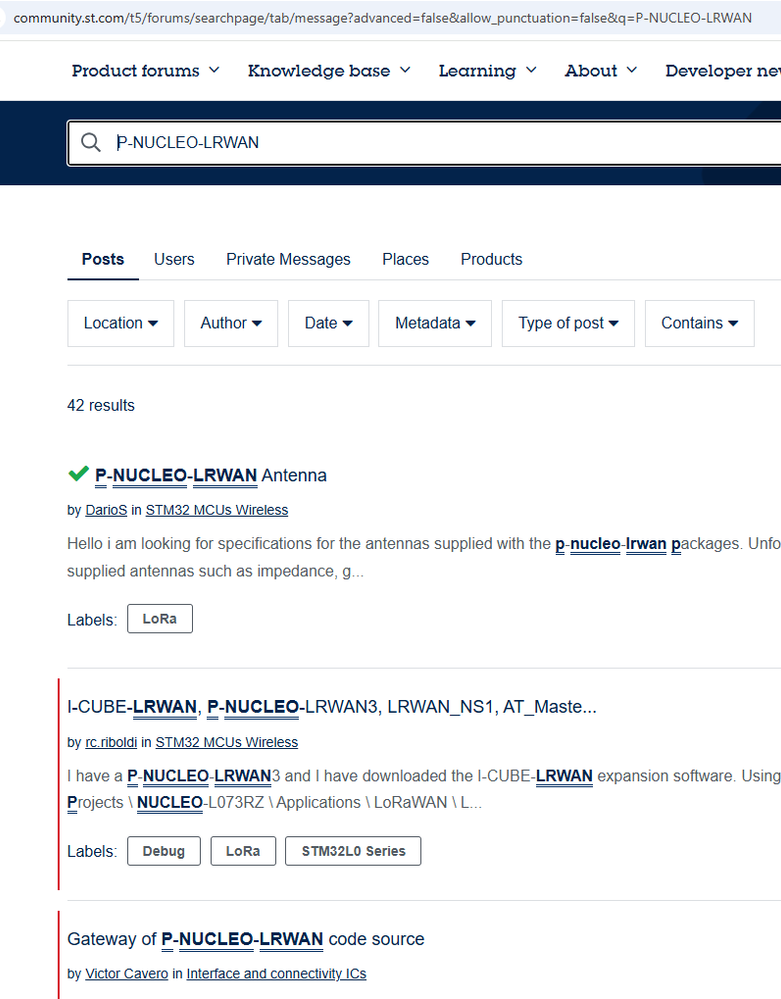Open the Type of post dropdown
The image size is (781, 999).
pyautogui.click(x=568, y=323)
